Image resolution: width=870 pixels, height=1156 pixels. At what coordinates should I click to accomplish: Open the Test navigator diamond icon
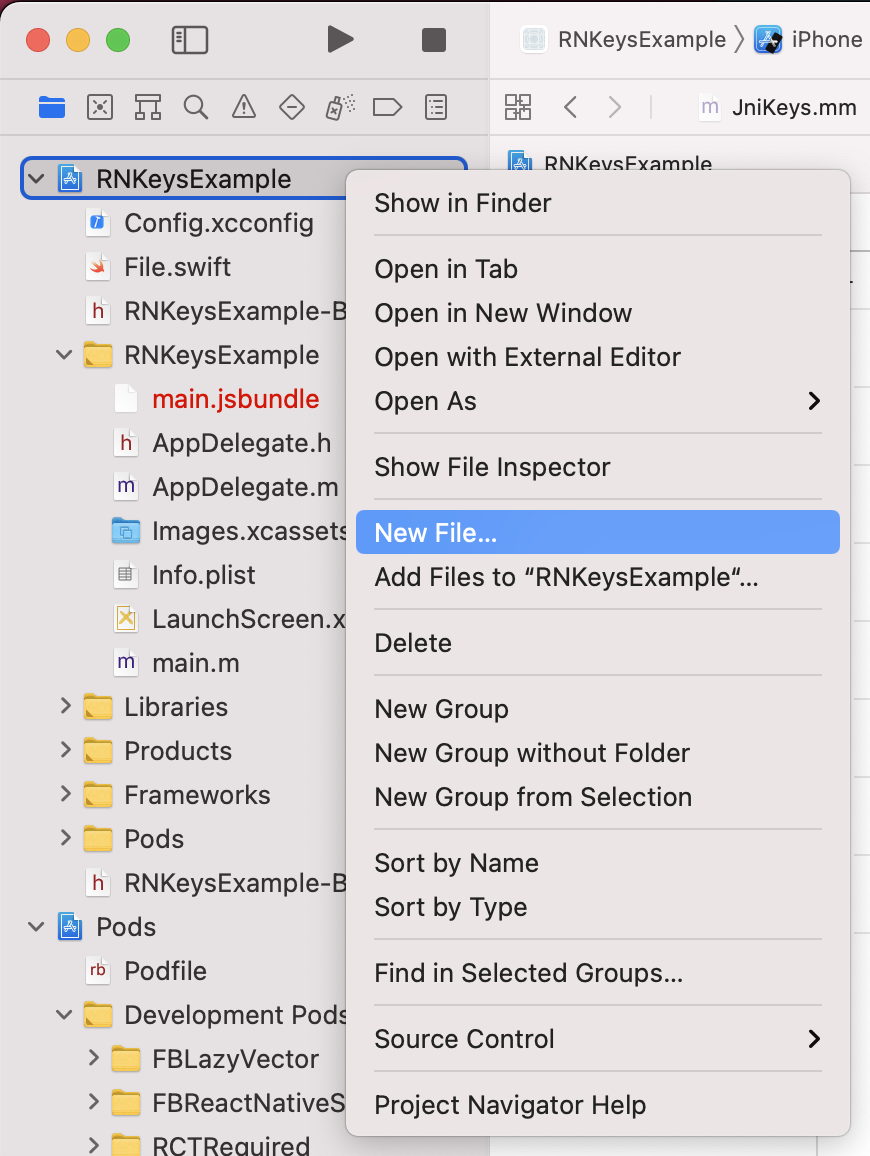point(292,108)
